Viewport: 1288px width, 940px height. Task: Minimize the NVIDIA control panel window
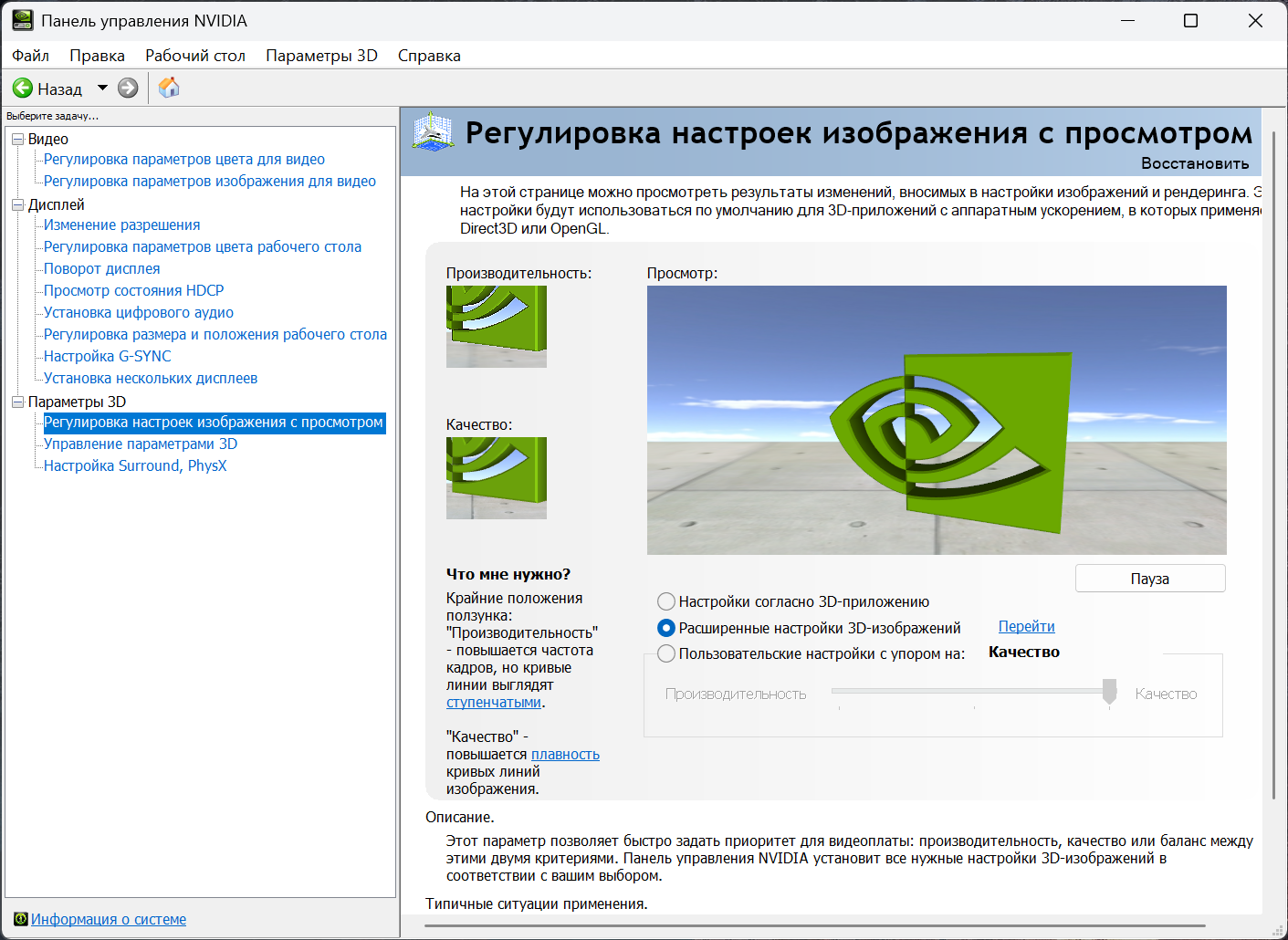1128,20
